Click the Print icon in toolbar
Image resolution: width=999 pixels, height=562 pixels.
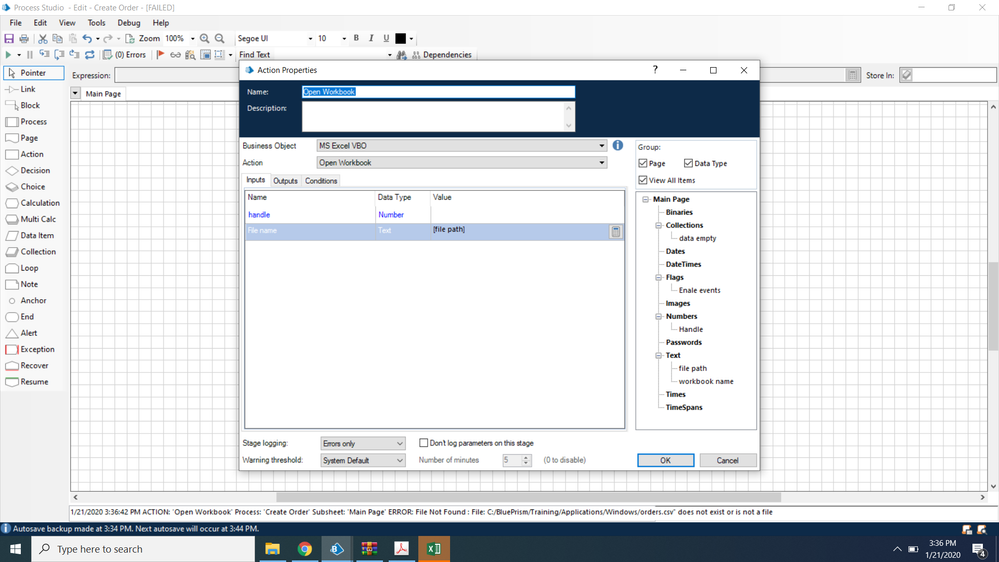click(x=24, y=39)
